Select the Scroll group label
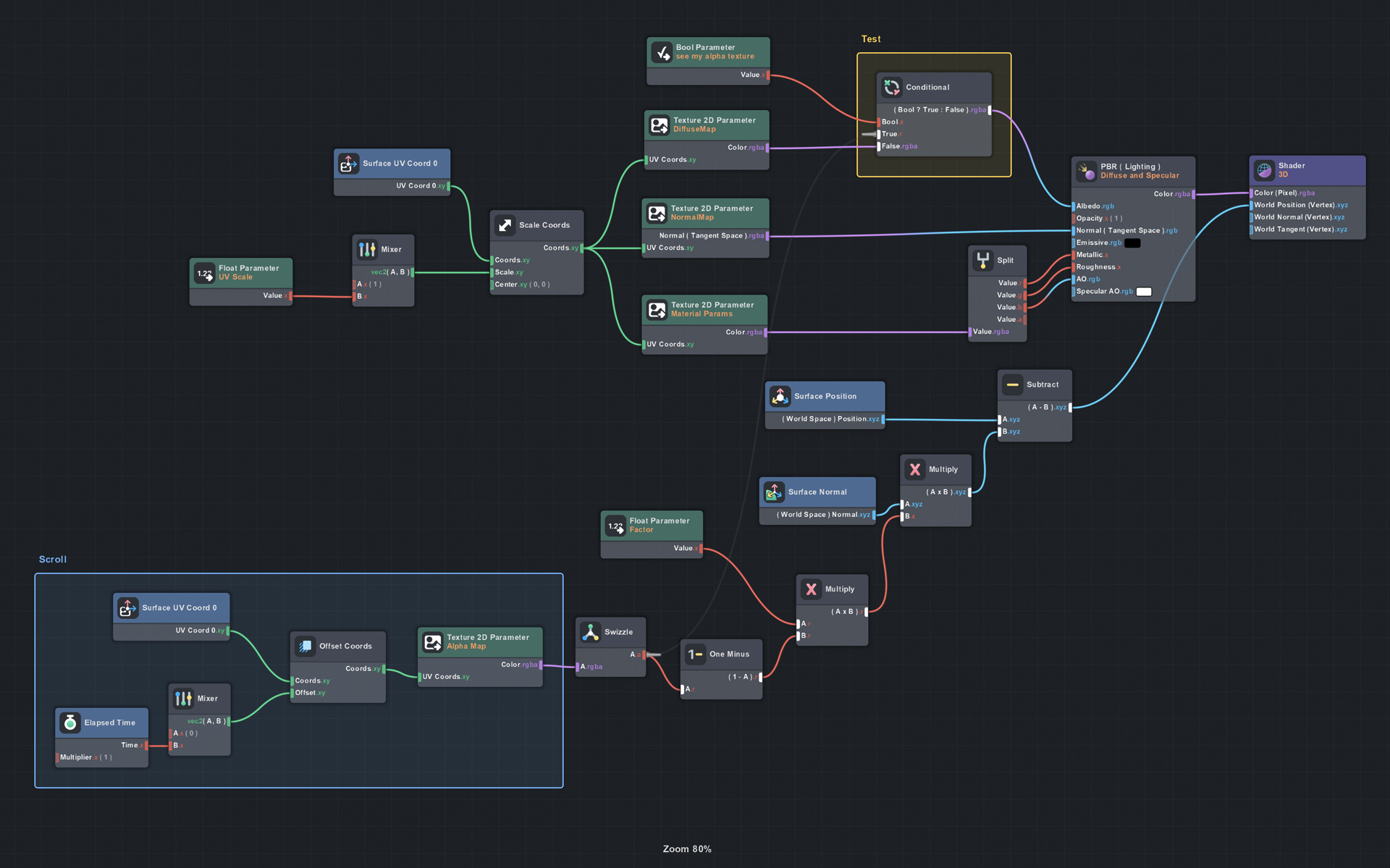Image resolution: width=1390 pixels, height=868 pixels. (x=52, y=560)
